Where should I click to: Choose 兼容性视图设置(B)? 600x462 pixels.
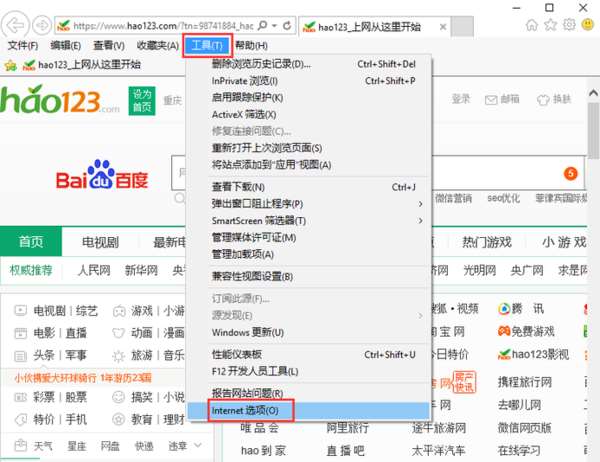(309, 276)
